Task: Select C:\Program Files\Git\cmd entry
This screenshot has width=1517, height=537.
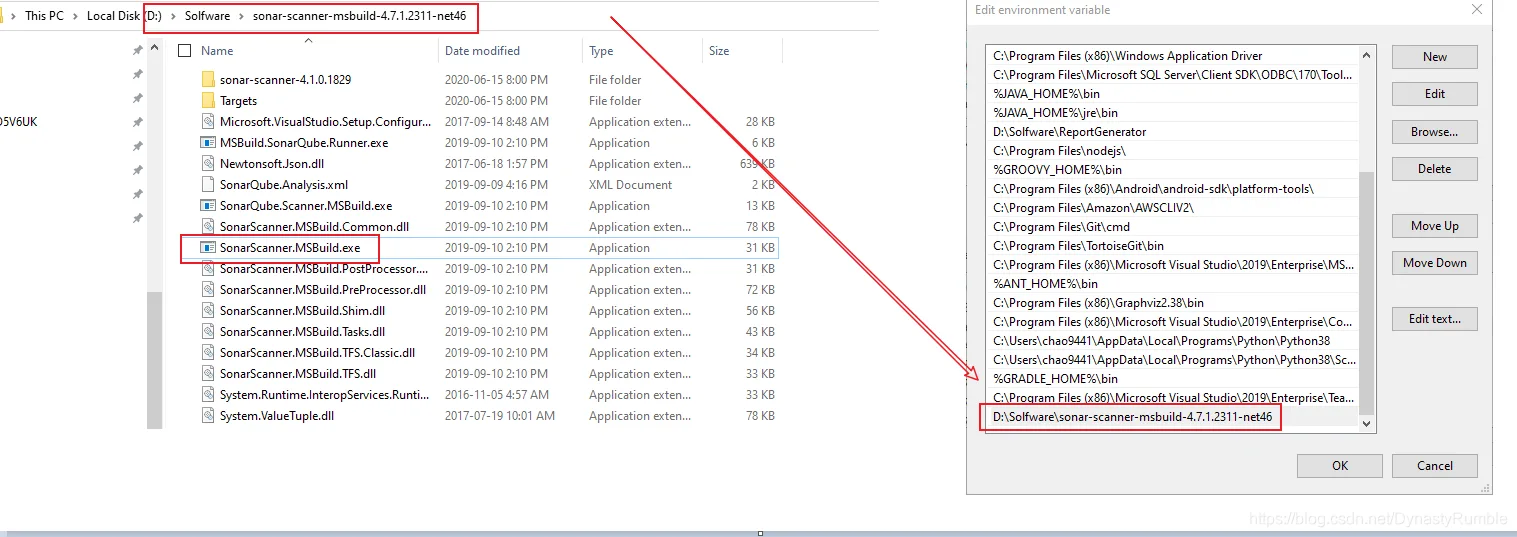Action: coord(1171,227)
